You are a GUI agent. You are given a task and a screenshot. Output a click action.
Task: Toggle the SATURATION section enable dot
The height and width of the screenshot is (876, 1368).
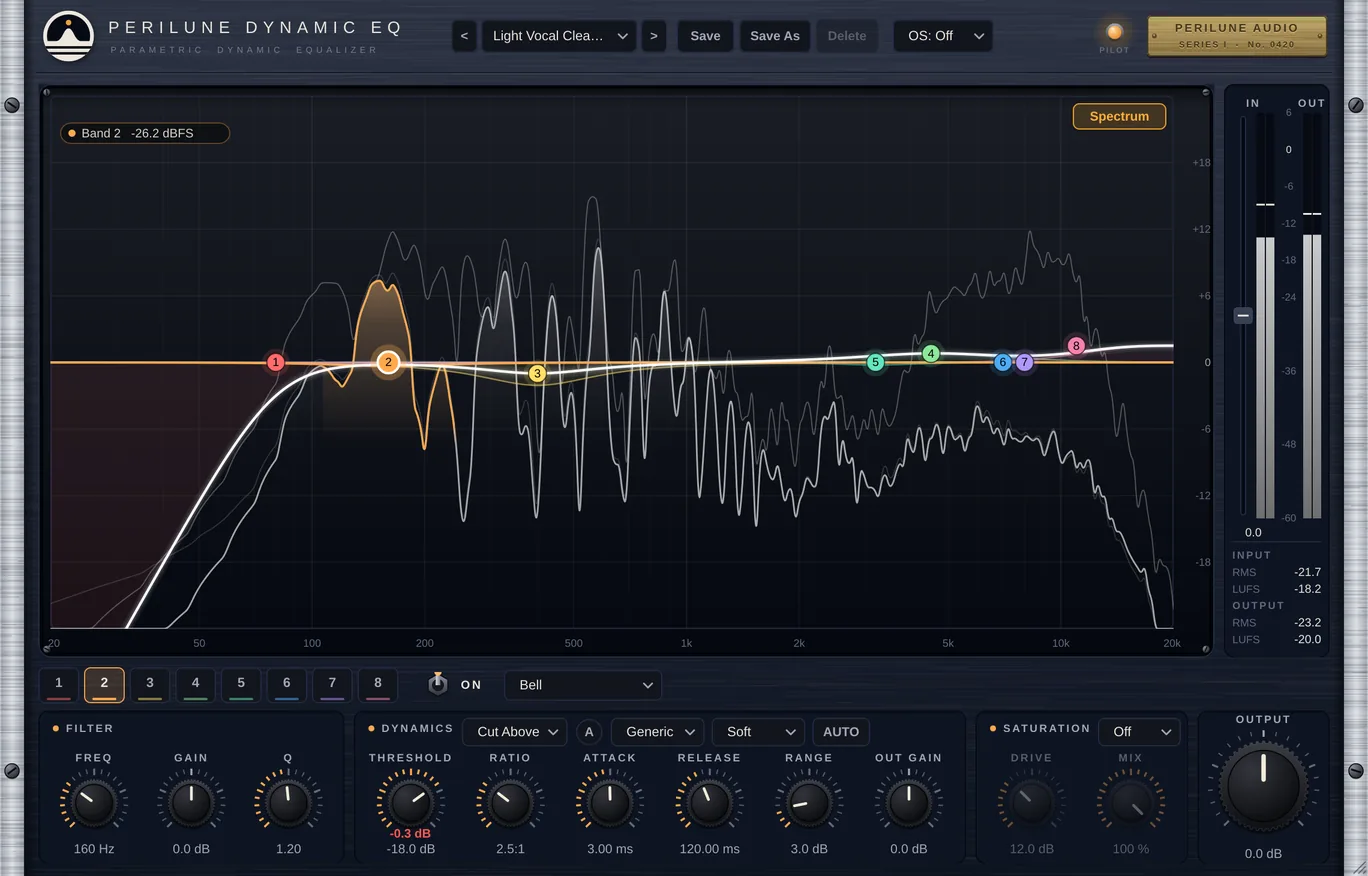pos(994,728)
